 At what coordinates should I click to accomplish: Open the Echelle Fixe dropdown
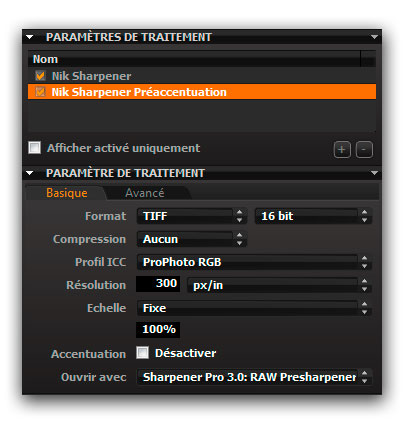click(x=254, y=308)
